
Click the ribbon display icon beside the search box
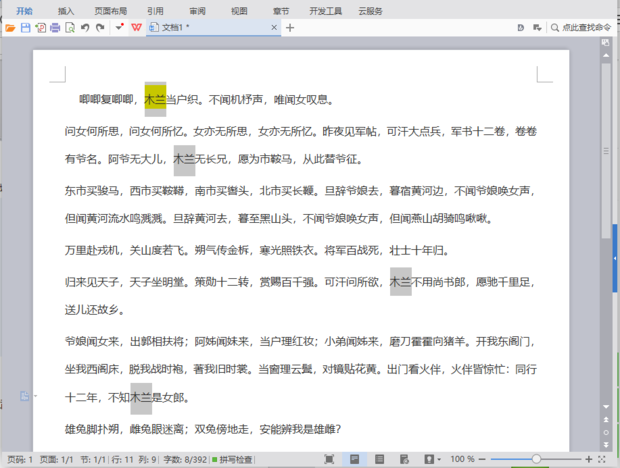tap(537, 28)
